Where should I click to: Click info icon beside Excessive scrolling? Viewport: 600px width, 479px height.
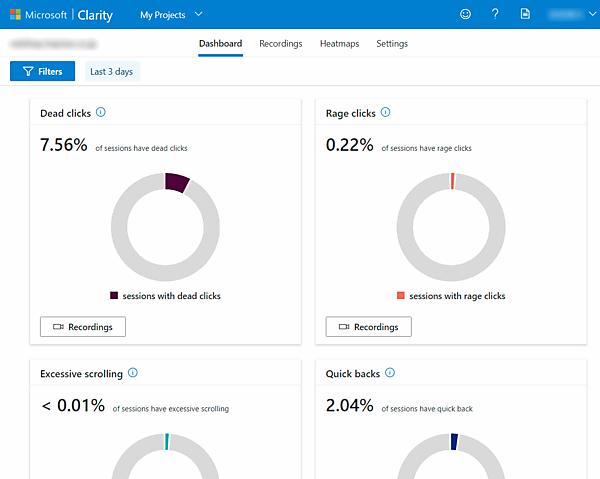[x=133, y=373]
